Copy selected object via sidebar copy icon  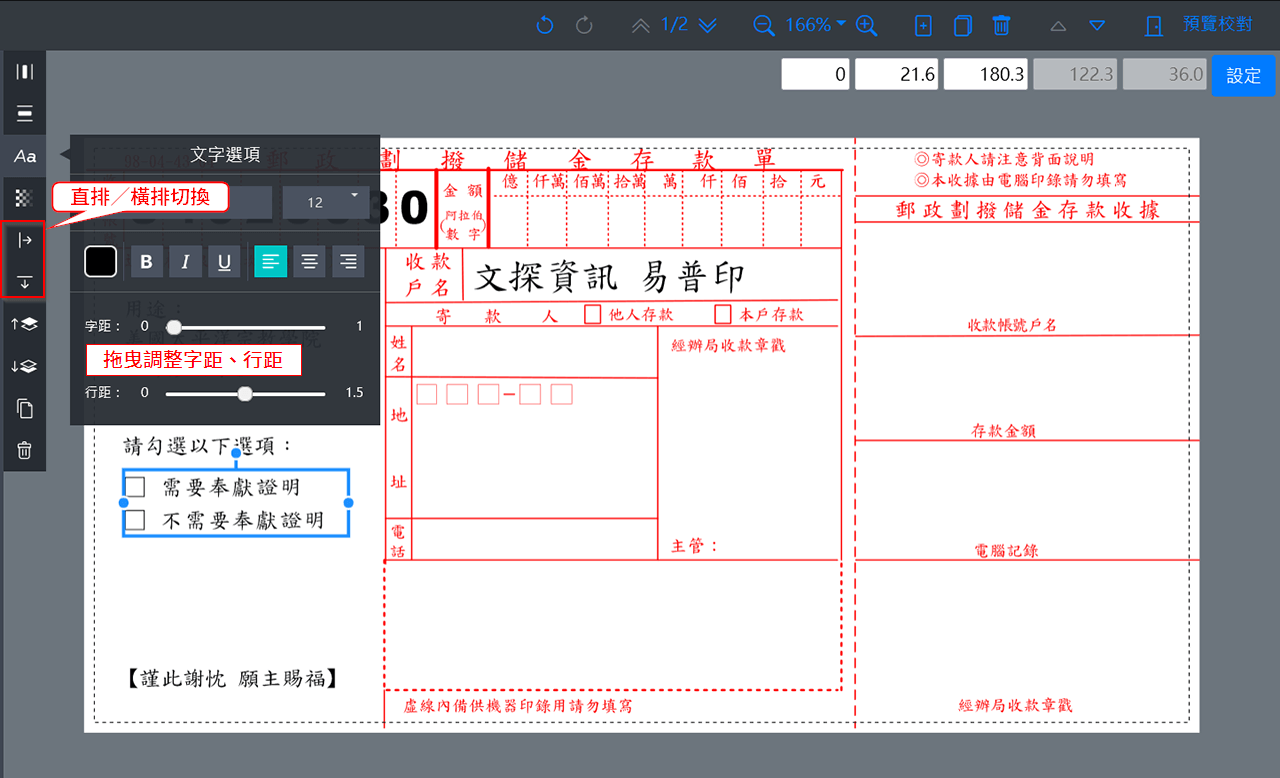point(25,408)
